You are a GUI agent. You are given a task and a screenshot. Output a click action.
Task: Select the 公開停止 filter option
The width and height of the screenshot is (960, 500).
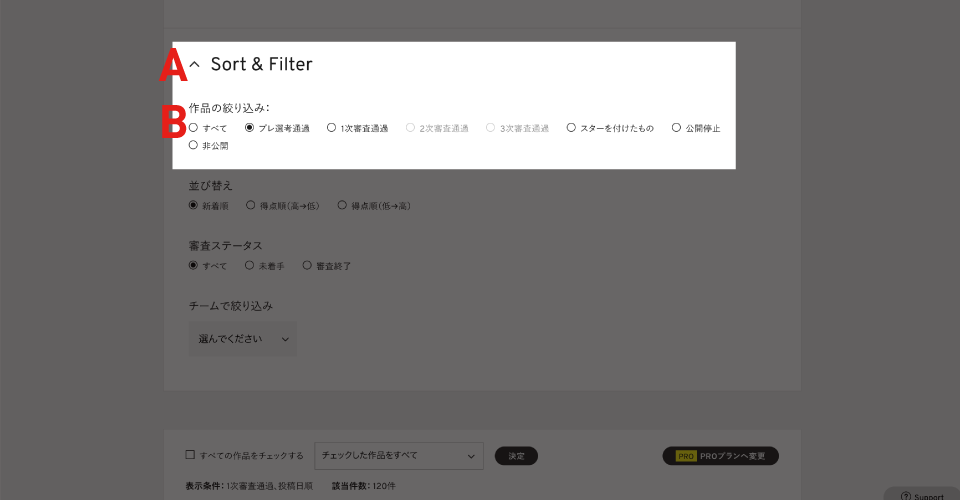[676, 128]
